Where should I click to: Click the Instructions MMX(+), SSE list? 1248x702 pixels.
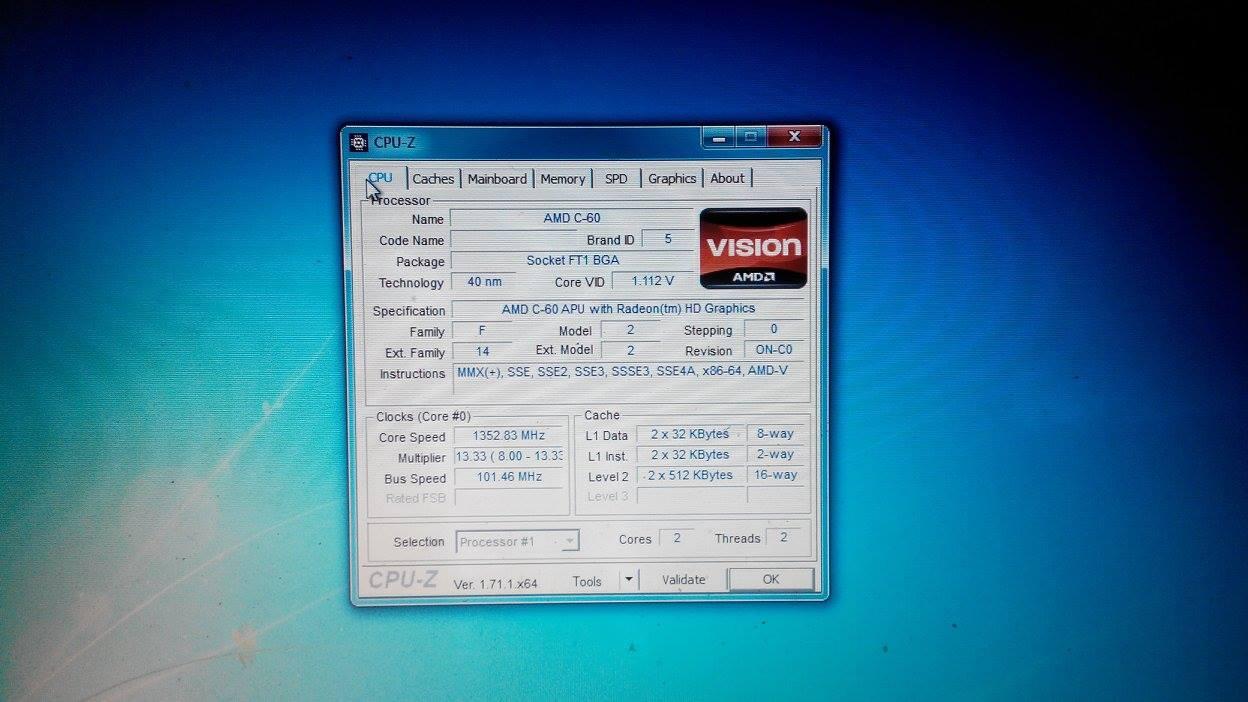628,376
